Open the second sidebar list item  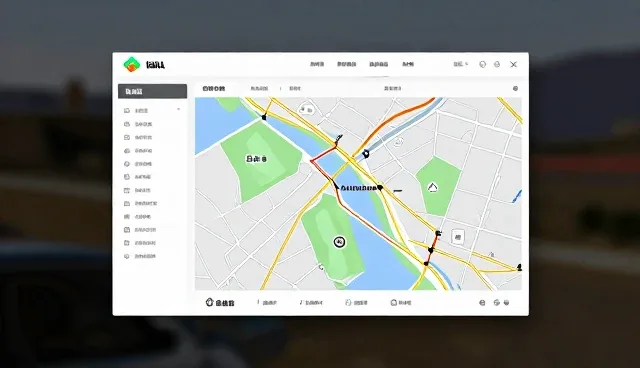138,124
